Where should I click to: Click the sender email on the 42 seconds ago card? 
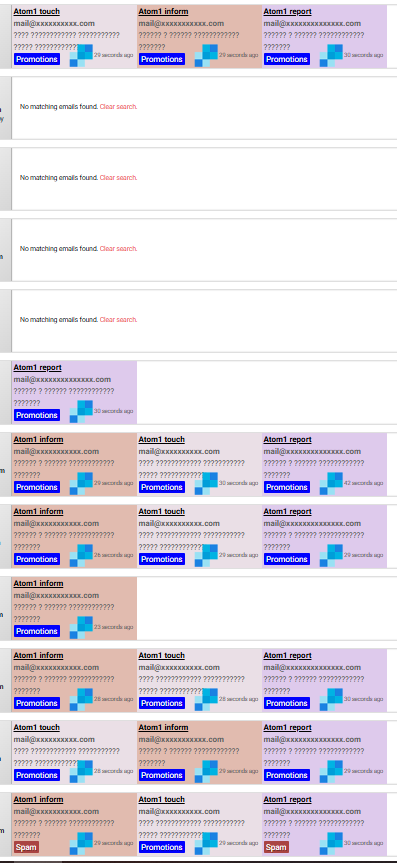click(312, 452)
